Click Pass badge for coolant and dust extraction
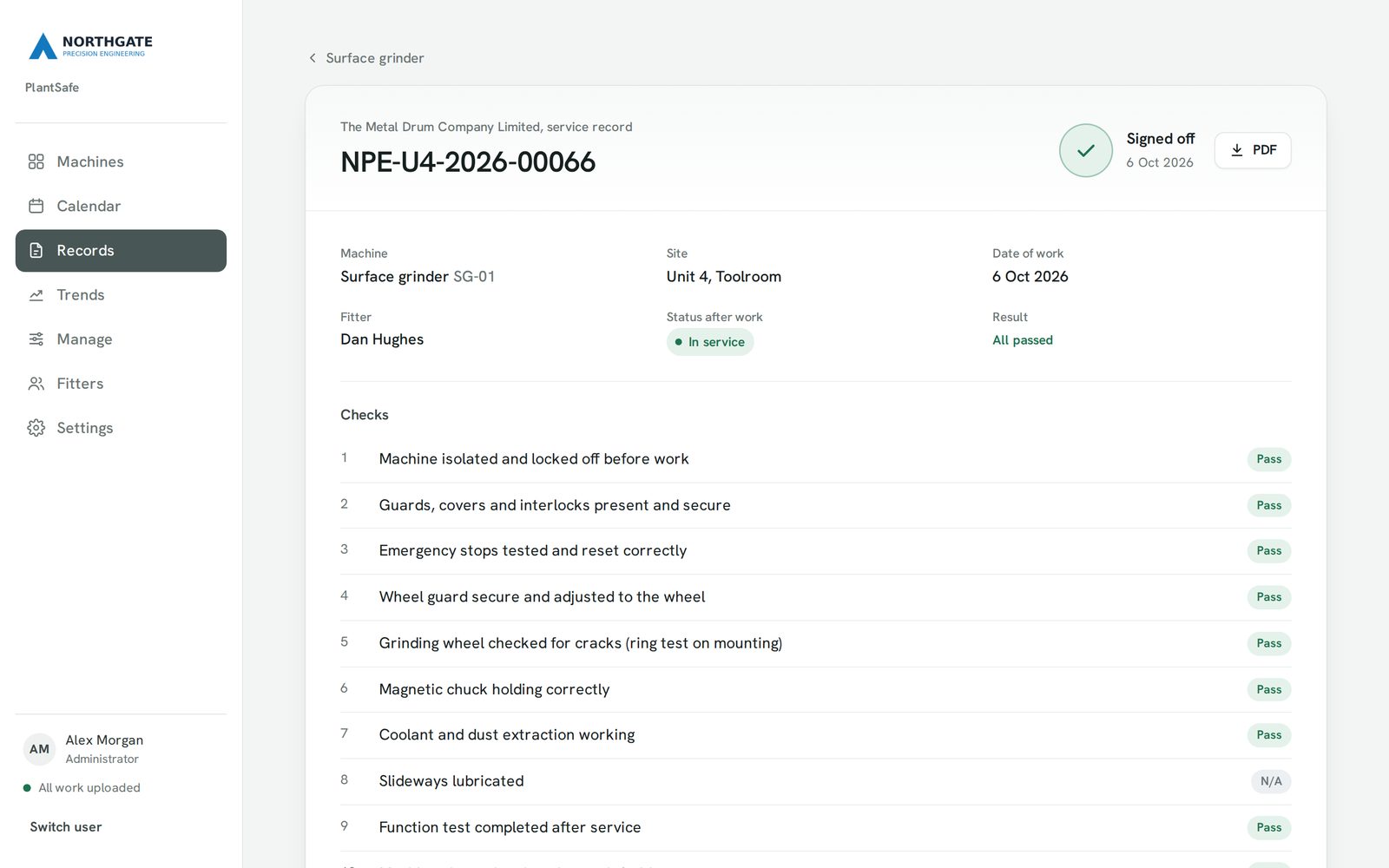 tap(1268, 735)
